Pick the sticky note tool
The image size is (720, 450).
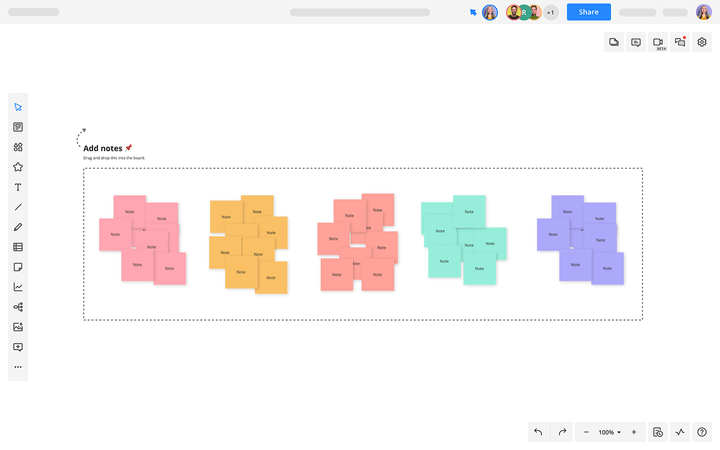(18, 267)
